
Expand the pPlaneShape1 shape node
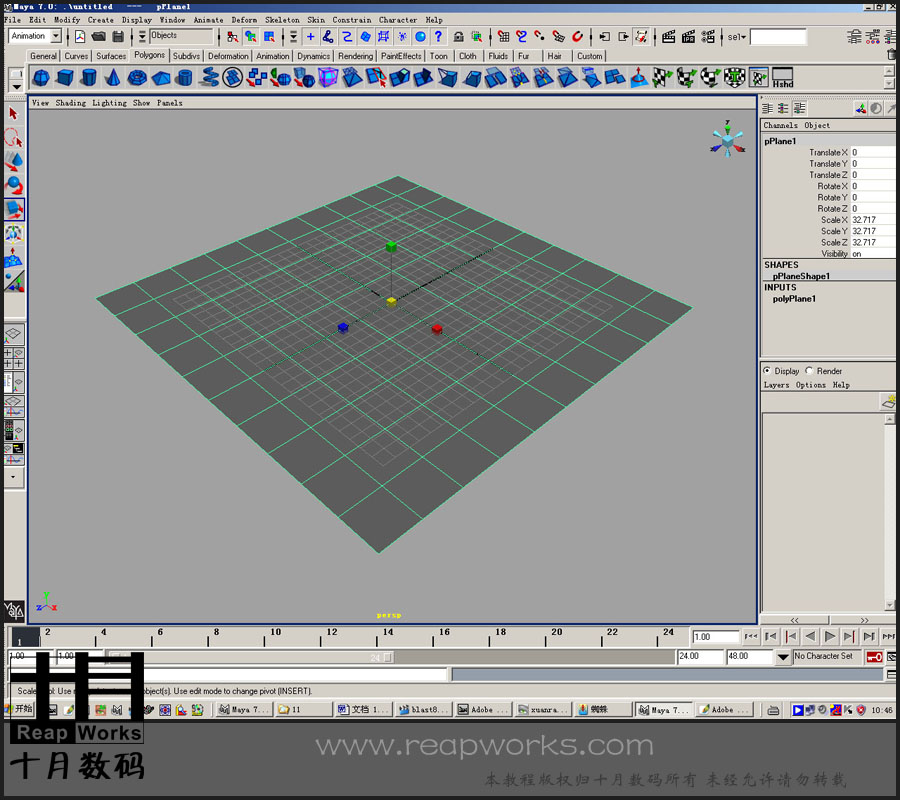tap(801, 276)
